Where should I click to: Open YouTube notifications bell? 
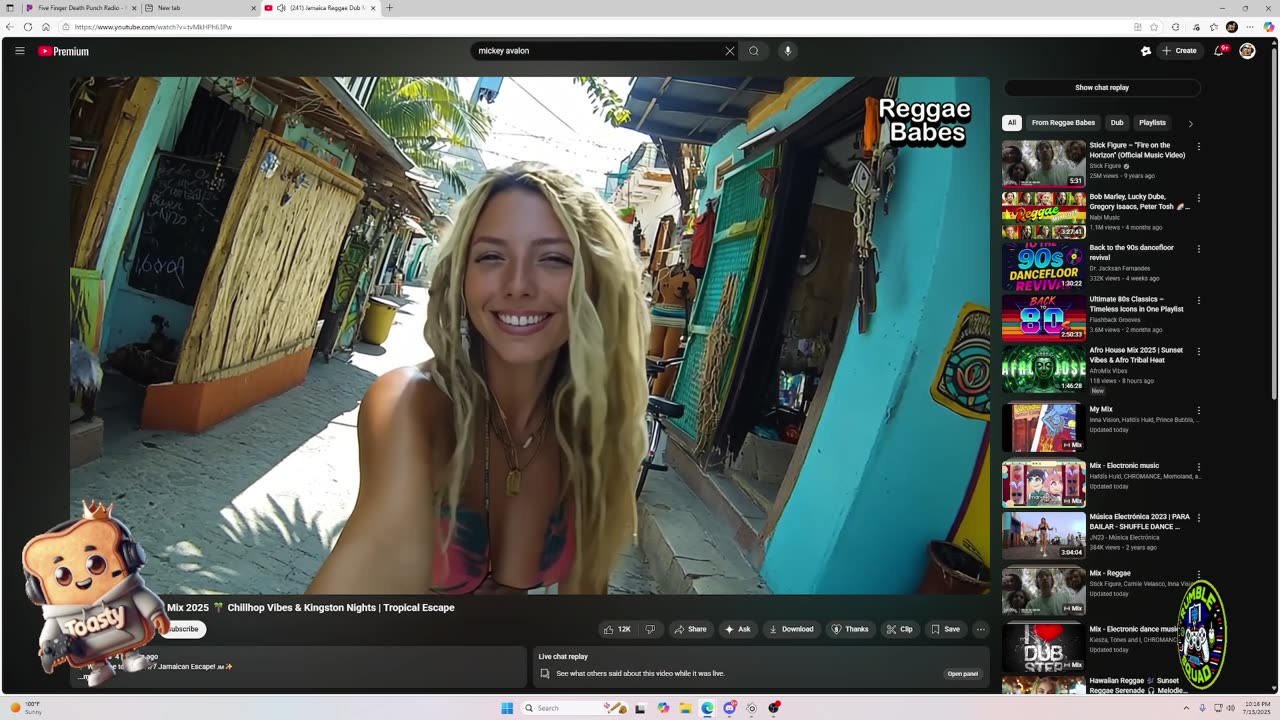click(x=1219, y=51)
